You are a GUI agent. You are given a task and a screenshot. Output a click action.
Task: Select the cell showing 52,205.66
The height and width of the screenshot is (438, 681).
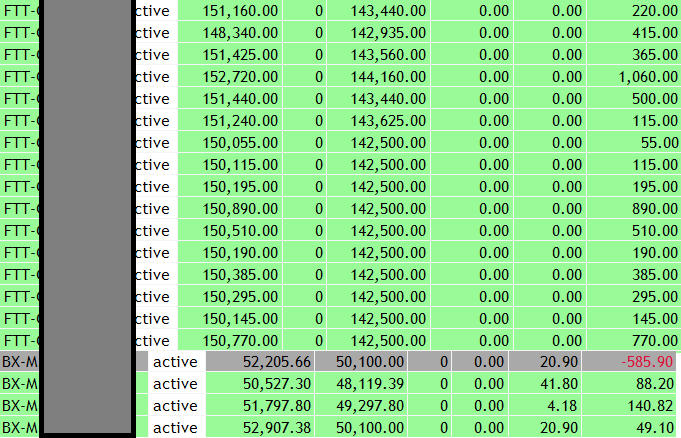tap(260, 362)
